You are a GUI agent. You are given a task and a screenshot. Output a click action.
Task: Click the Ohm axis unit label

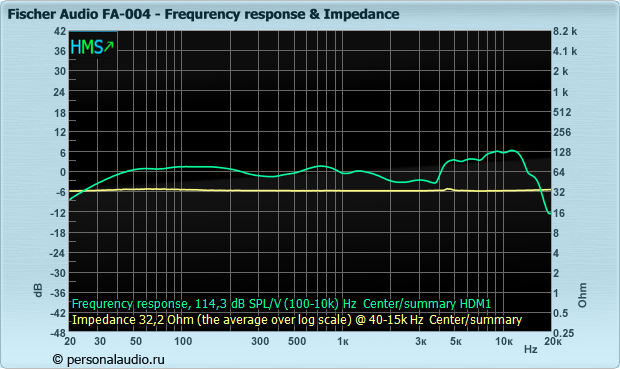pyautogui.click(x=582, y=295)
